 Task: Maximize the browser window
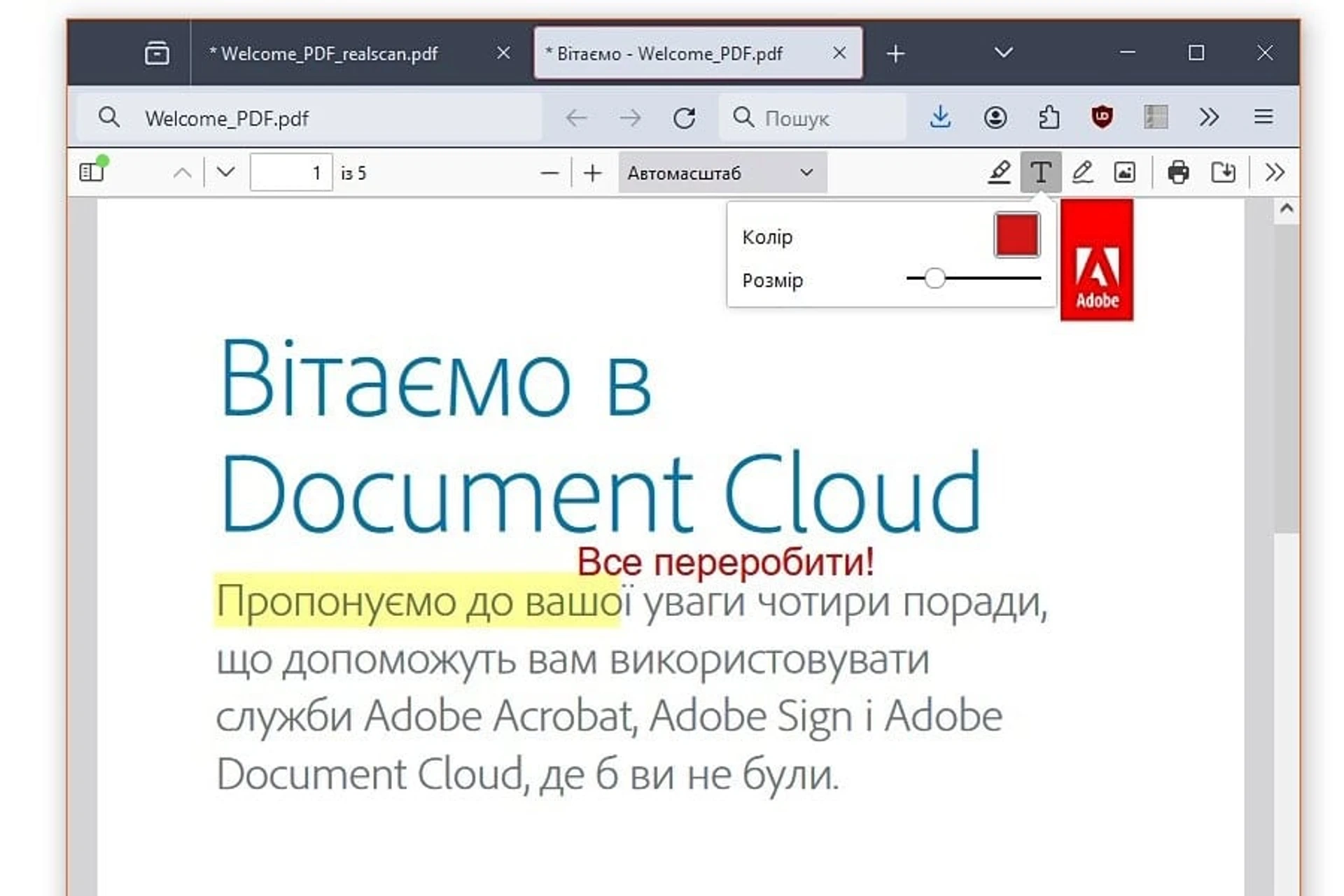coord(1196,52)
